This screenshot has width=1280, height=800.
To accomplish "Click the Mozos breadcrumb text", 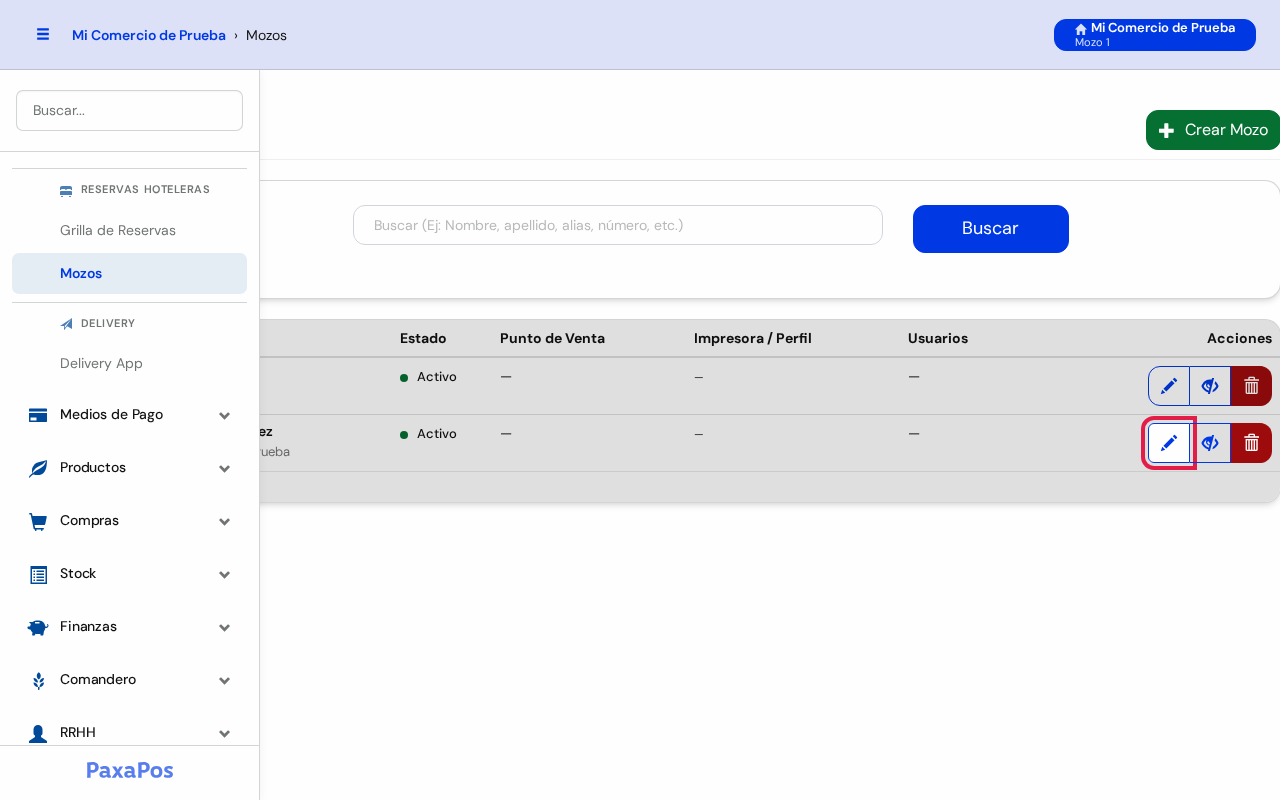I will click(x=266, y=35).
